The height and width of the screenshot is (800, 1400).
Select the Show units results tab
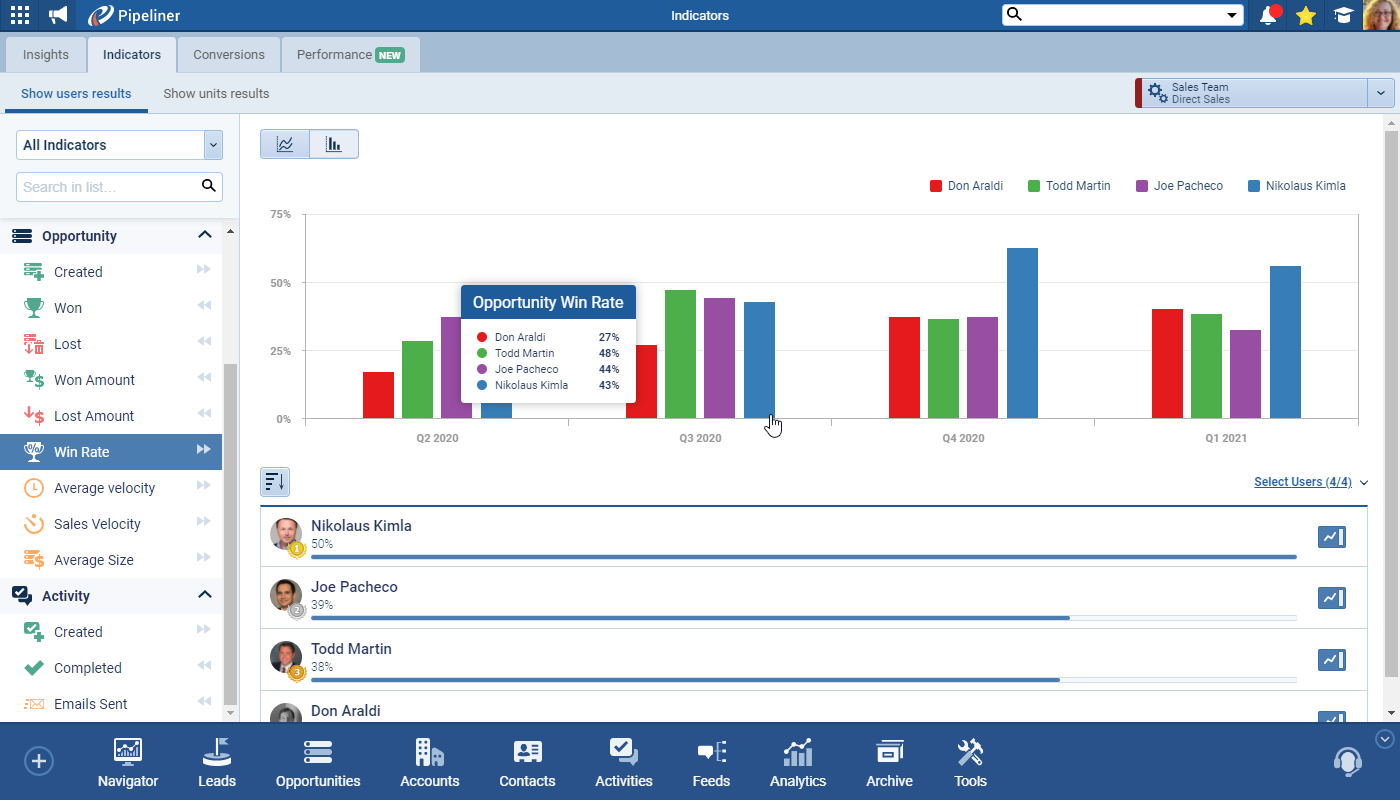click(216, 94)
